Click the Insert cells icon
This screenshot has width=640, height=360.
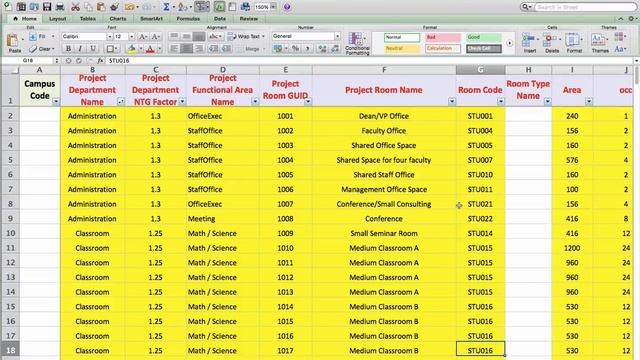[529, 43]
